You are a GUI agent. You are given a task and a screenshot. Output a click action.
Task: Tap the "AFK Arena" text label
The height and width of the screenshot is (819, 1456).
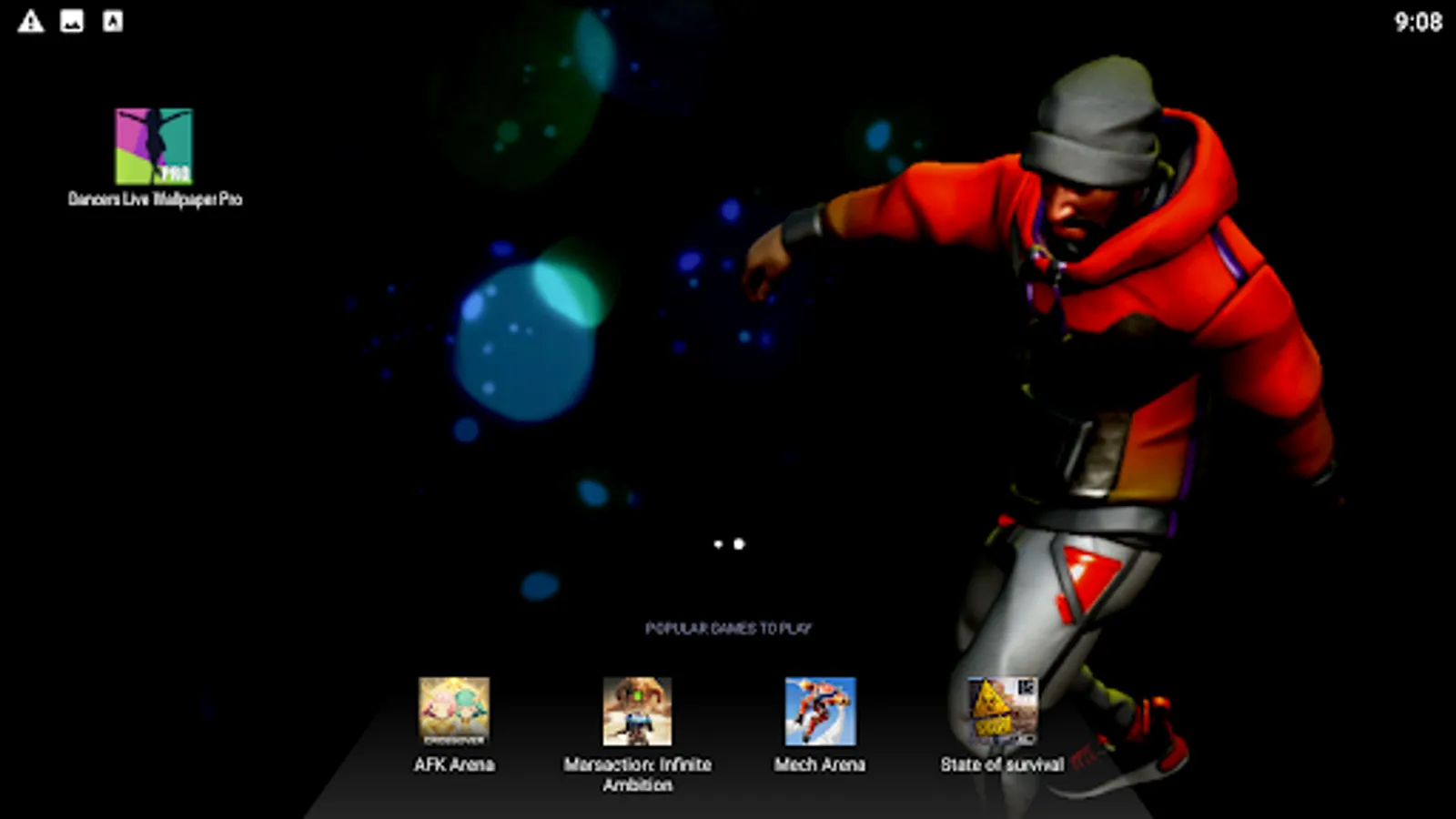click(454, 764)
